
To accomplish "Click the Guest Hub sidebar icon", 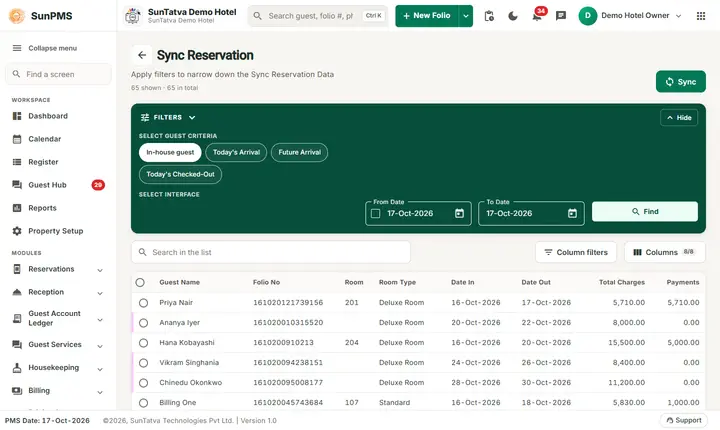I will (x=17, y=185).
